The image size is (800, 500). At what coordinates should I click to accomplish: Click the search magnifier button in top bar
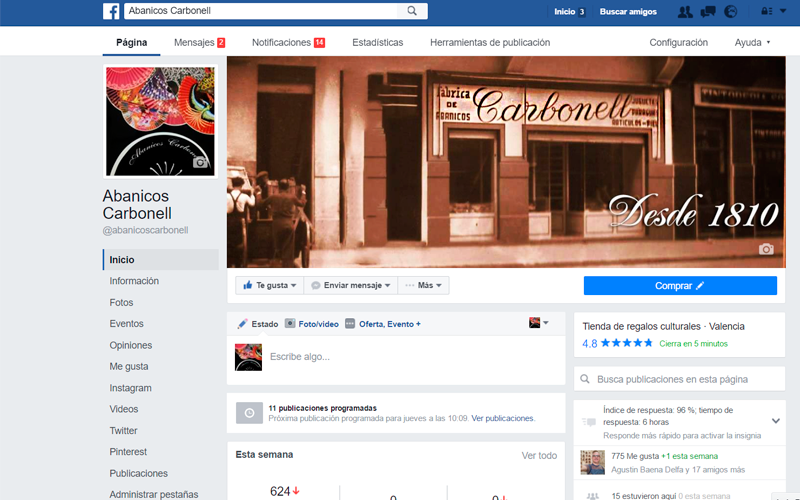412,11
